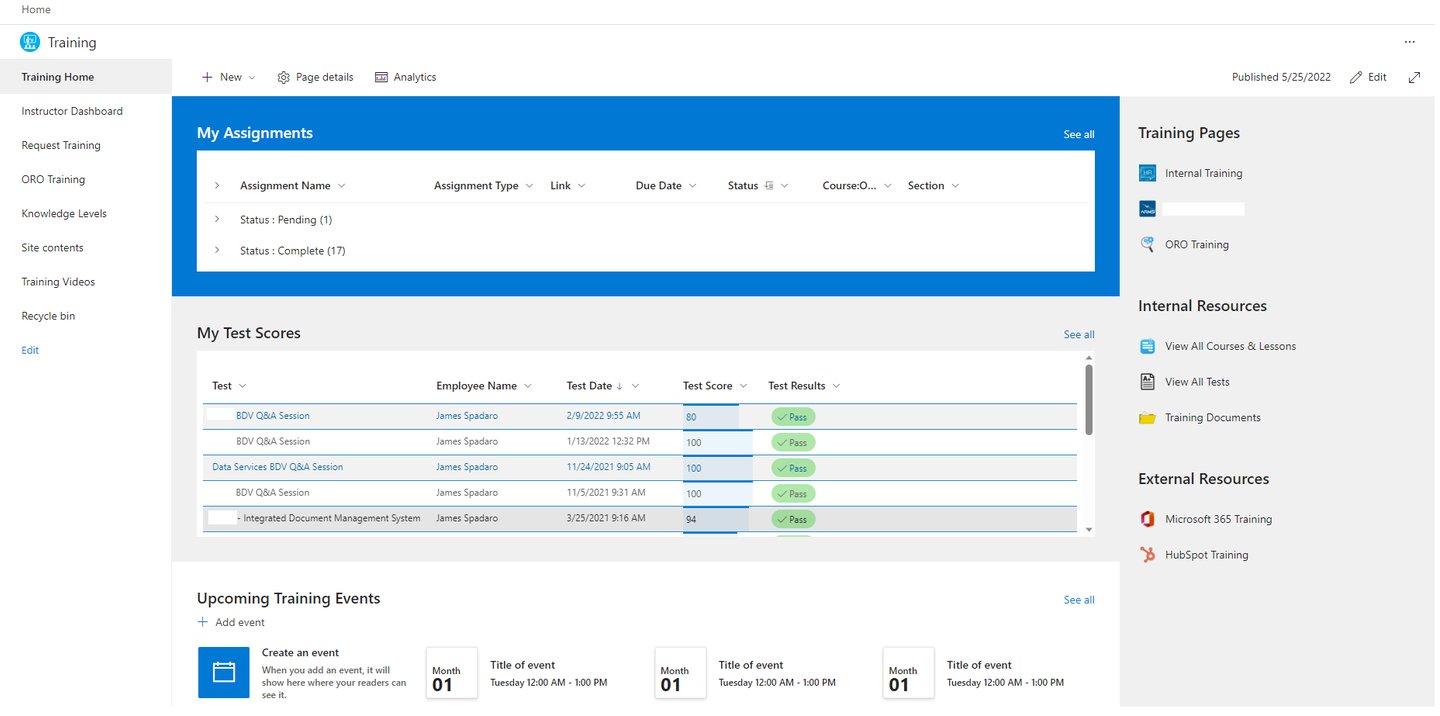Screen dimensions: 1440x716
Task: Click See all for My Test Scores
Action: (1078, 334)
